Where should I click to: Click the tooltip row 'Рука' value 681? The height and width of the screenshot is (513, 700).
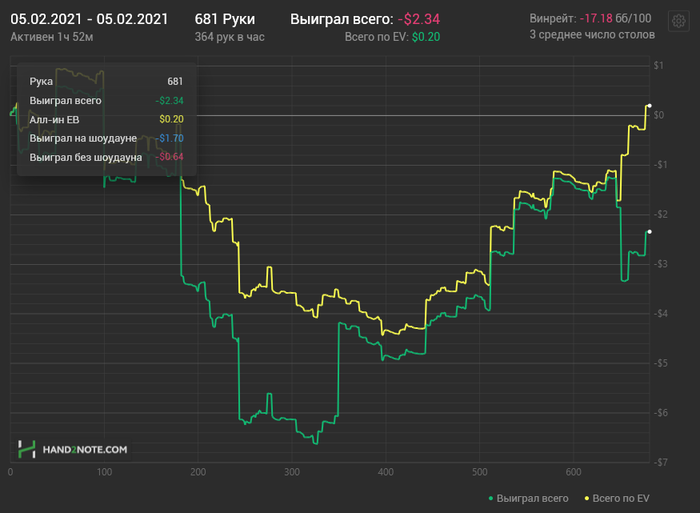pos(175,81)
